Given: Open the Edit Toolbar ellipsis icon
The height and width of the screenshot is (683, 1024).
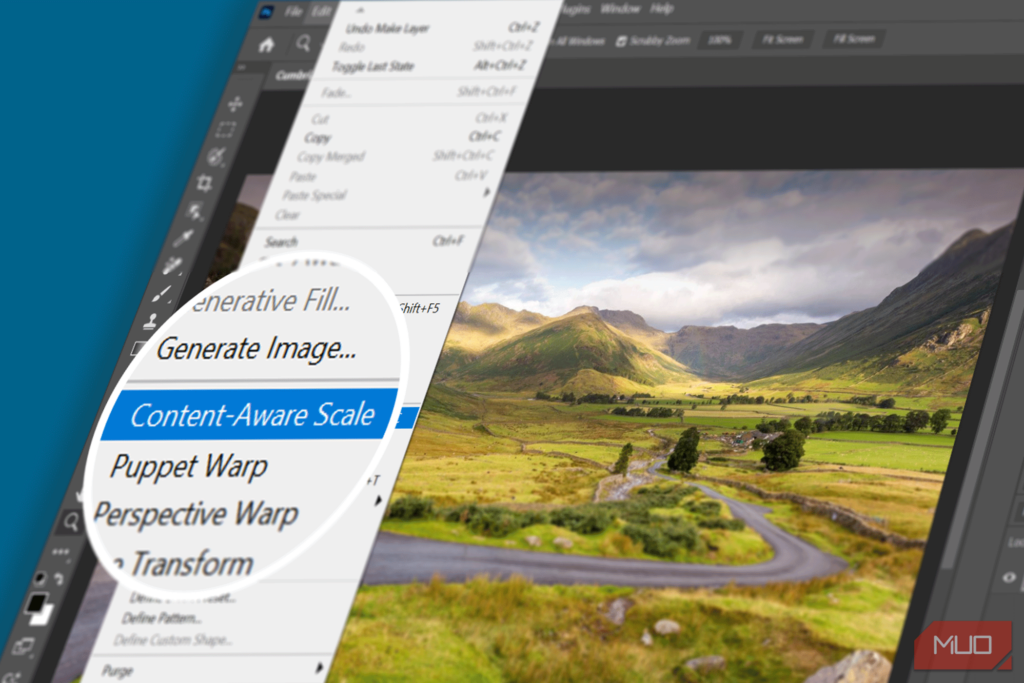Looking at the screenshot, I should (x=60, y=551).
